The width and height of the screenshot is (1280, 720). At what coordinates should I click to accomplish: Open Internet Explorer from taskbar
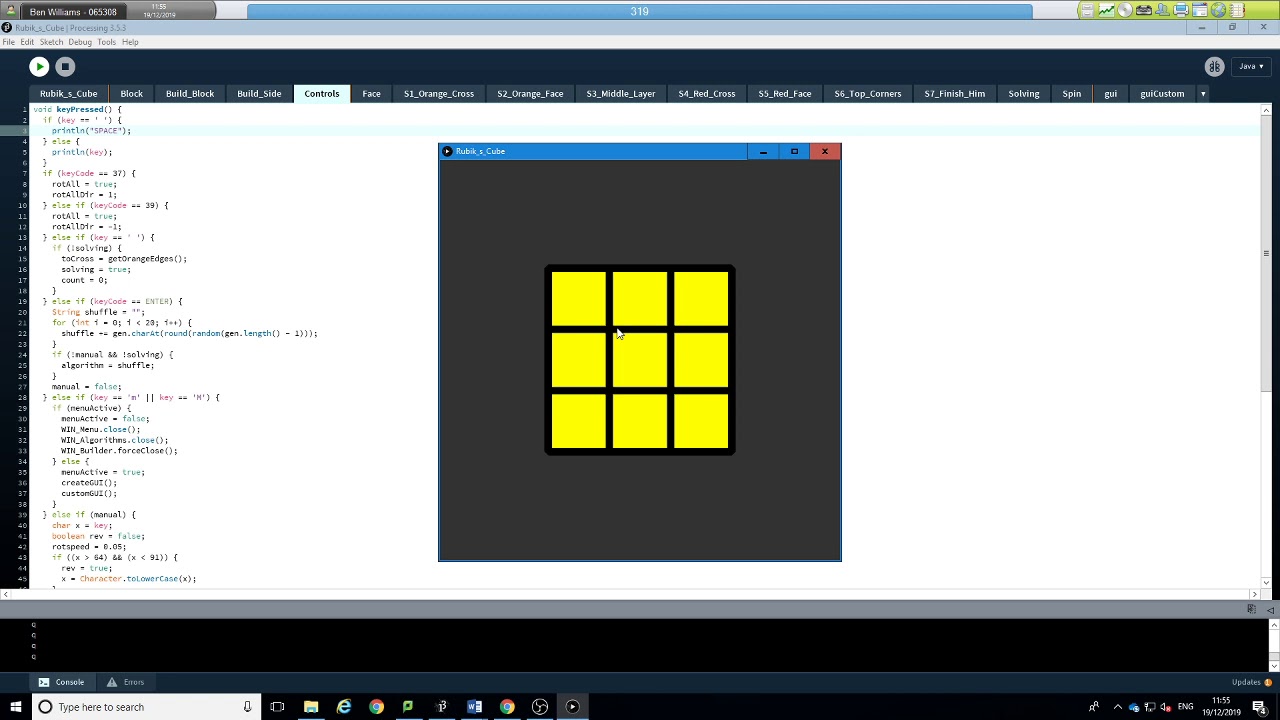pyautogui.click(x=343, y=707)
